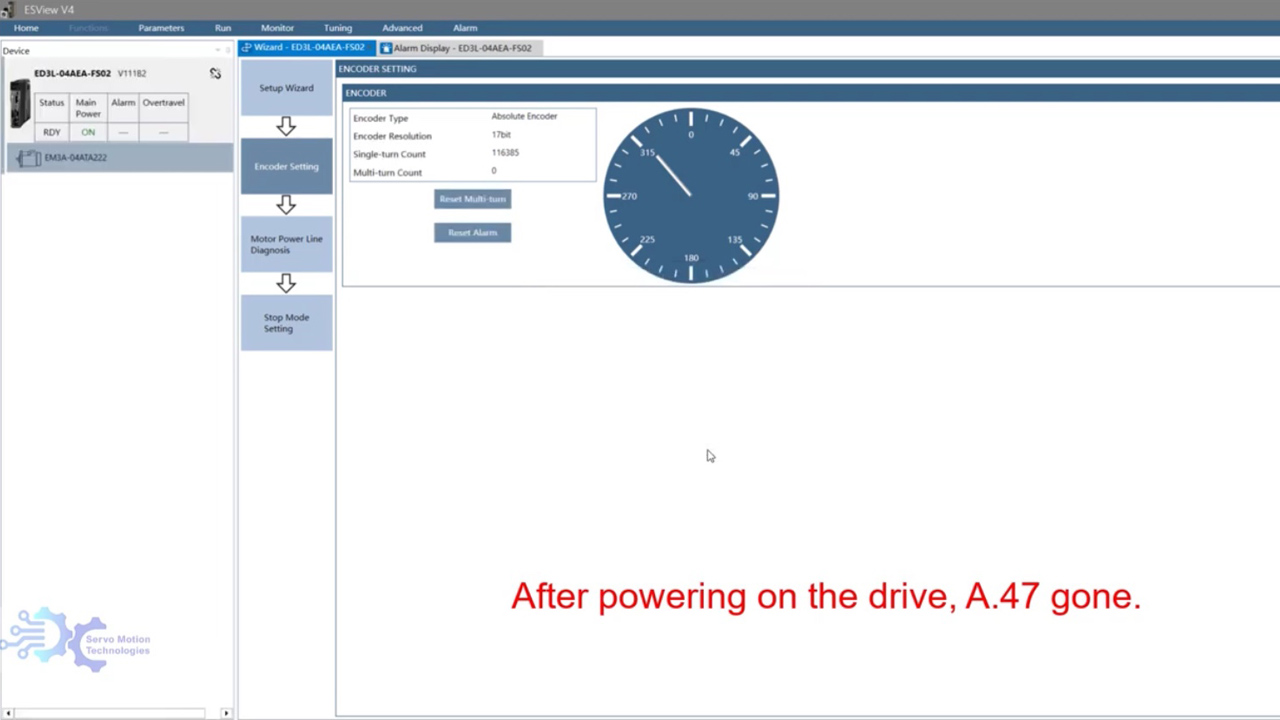Go to Motor Power Line Diagnosis step
The image size is (1280, 720).
286,245
